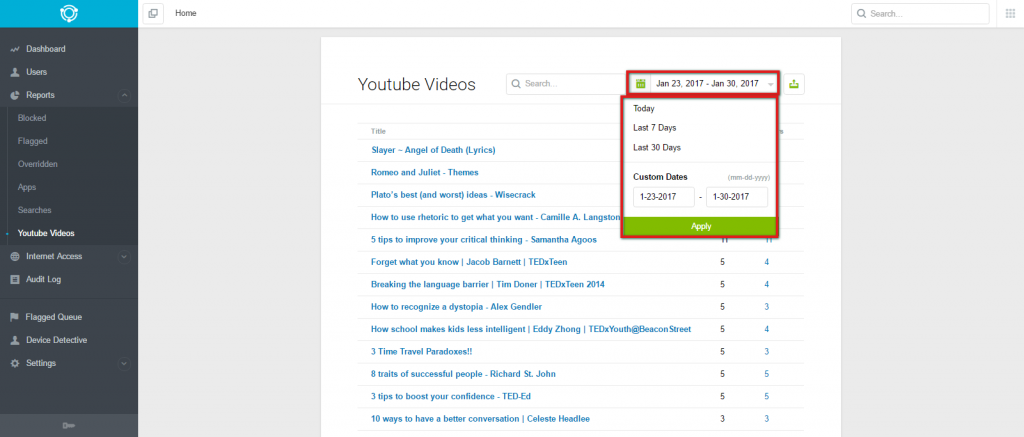Click the Home breadcrumb
Screen dimensions: 1024x437
[x=185, y=13]
